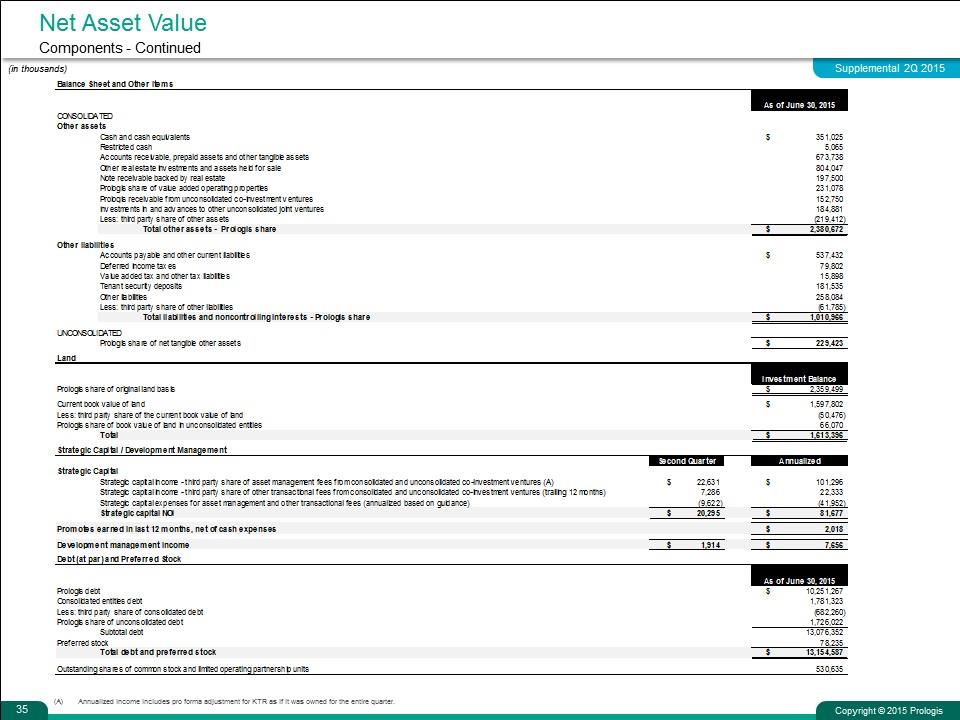Select total debt value 13,154,587
The width and height of the screenshot is (960, 720).
824,653
